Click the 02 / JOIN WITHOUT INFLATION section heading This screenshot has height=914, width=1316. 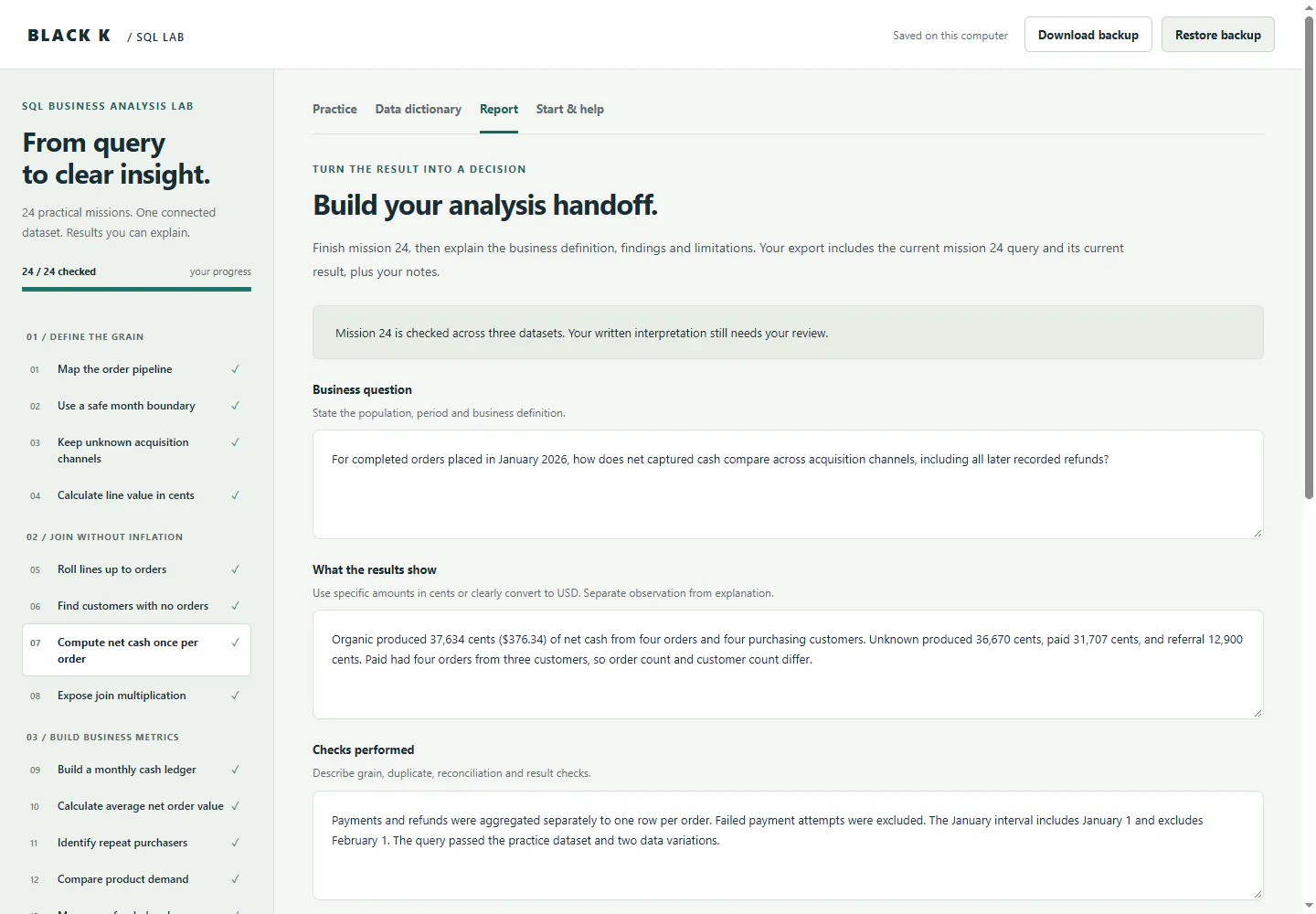click(x=104, y=537)
